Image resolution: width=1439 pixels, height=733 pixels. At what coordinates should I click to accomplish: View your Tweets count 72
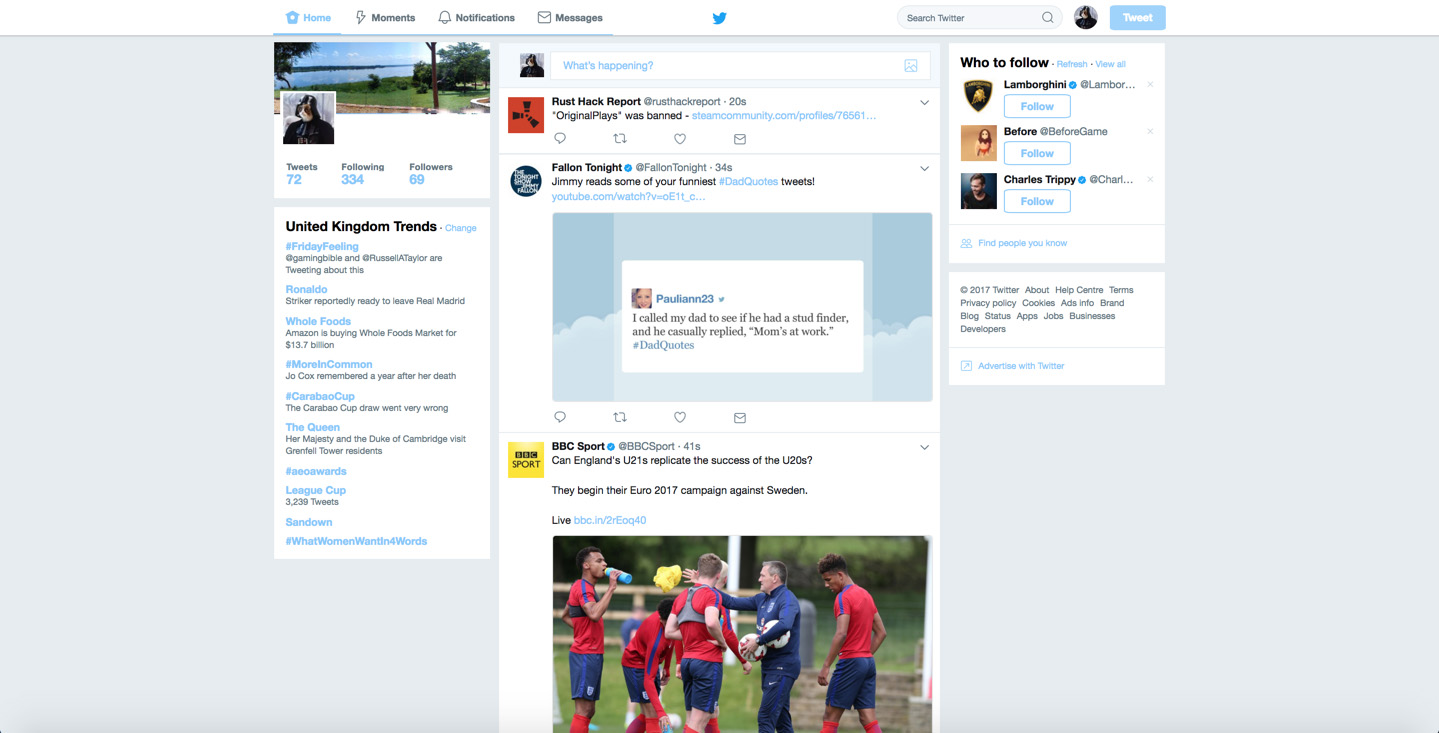[301, 174]
